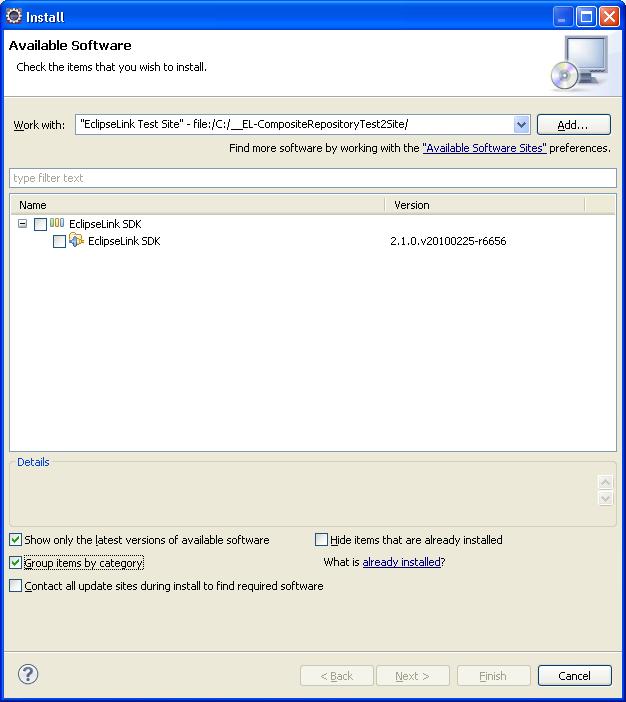The image size is (626, 702).
Task: Sort by the Version column header
Action: tap(485, 205)
